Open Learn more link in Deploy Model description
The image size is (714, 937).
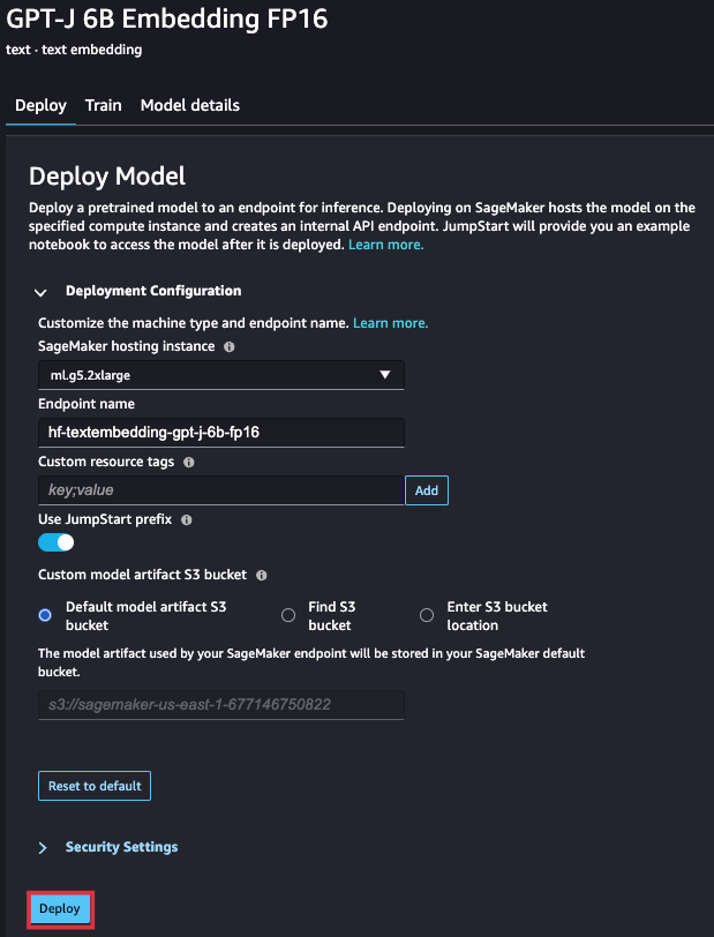(386, 245)
